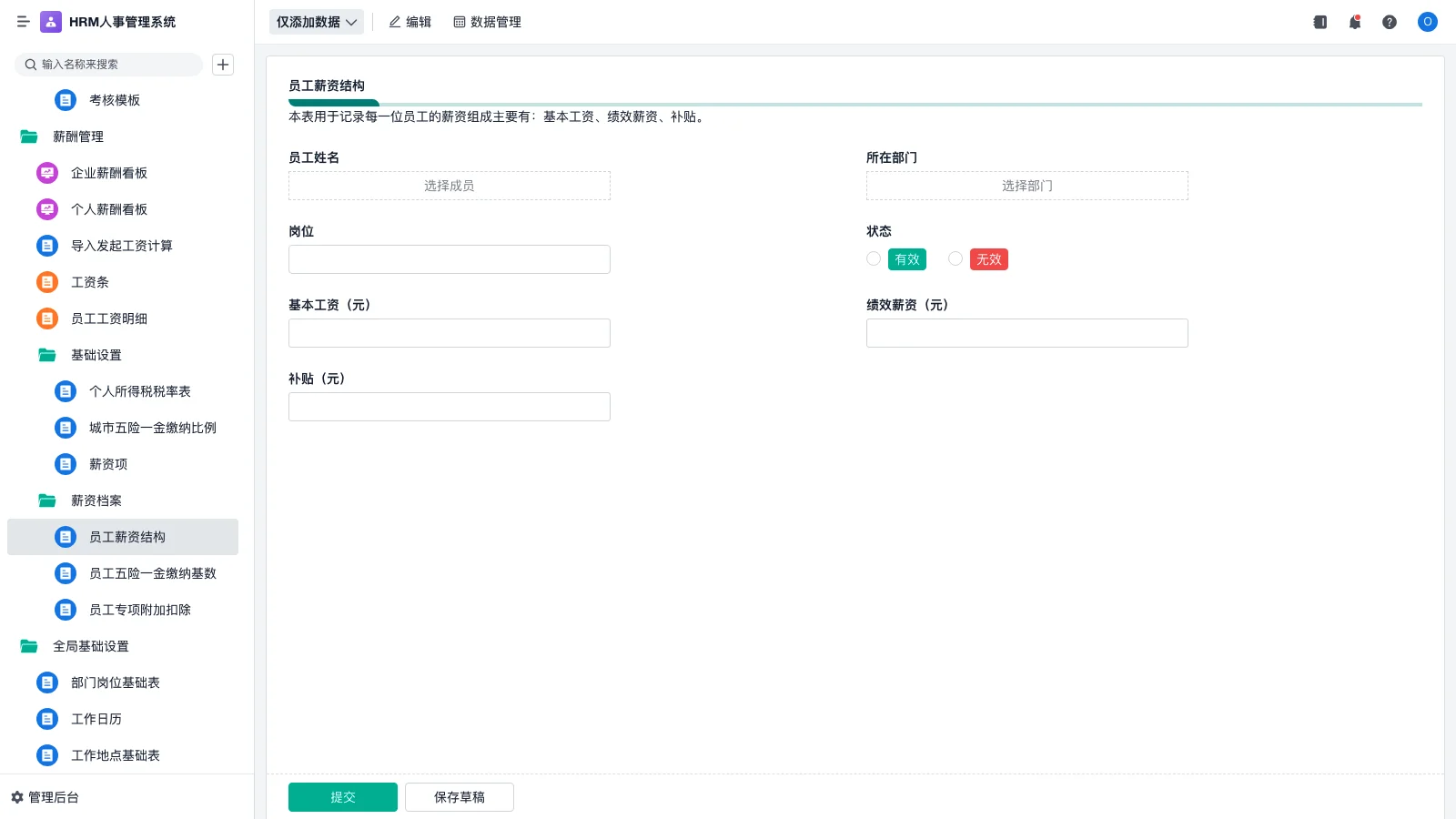Switch to 数据管理 view
1456x819 pixels.
point(487,22)
